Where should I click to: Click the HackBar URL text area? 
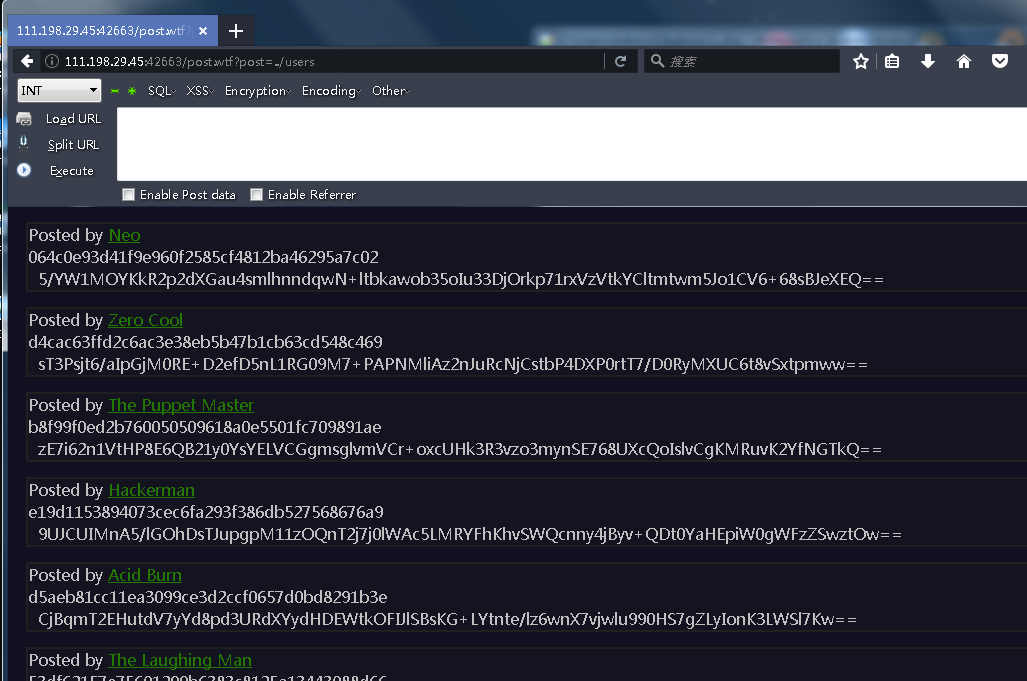click(571, 144)
